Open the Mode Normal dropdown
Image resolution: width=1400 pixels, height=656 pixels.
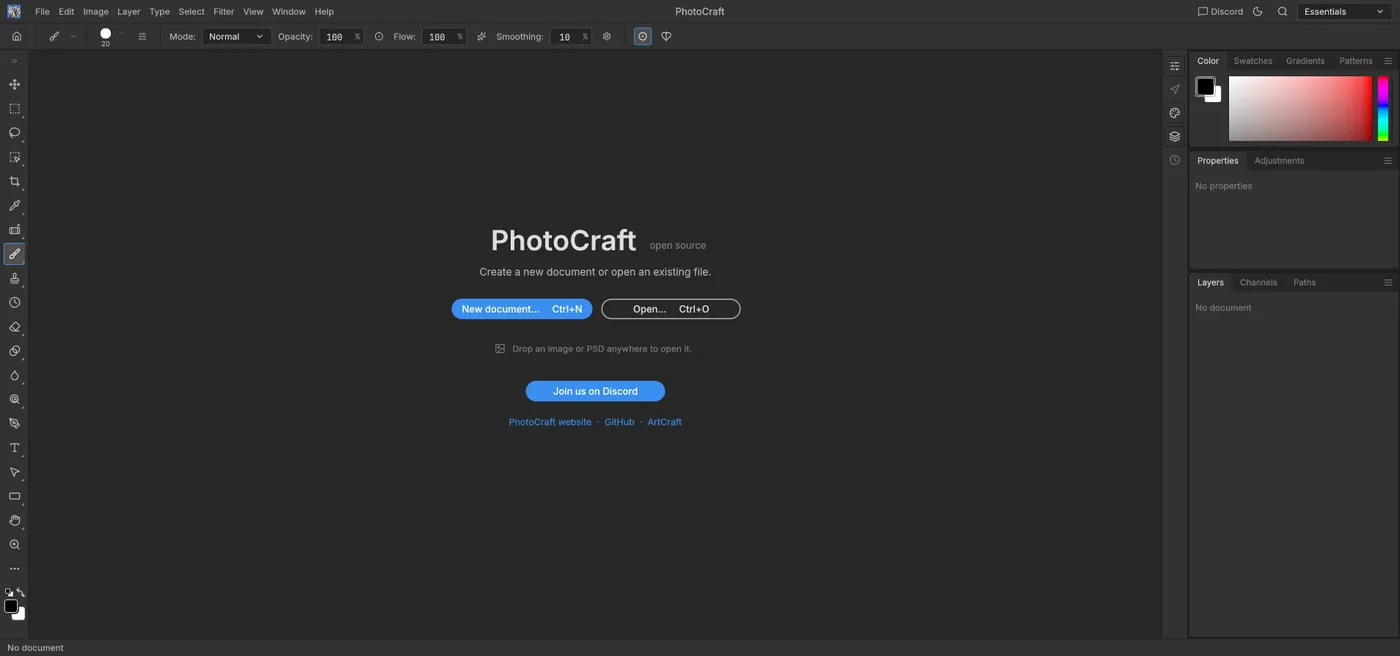[236, 37]
